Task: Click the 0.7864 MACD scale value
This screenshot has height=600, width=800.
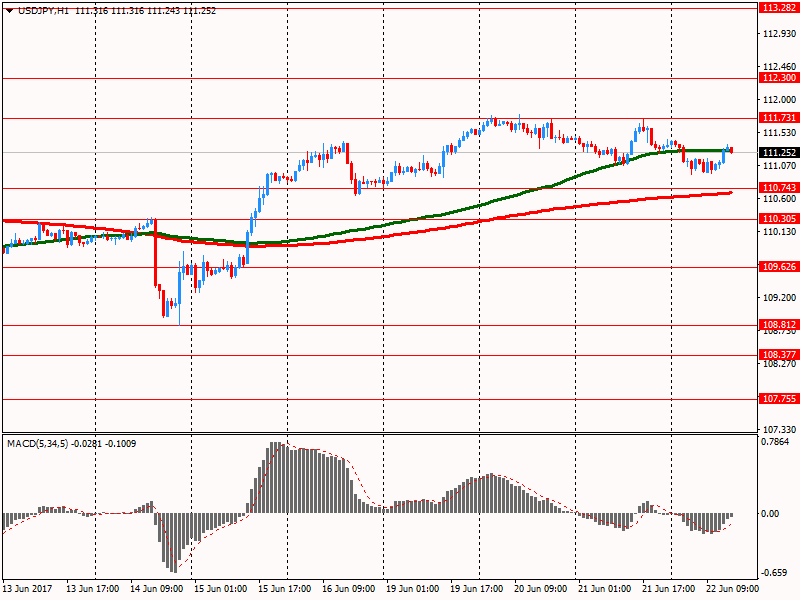Action: tap(775, 442)
